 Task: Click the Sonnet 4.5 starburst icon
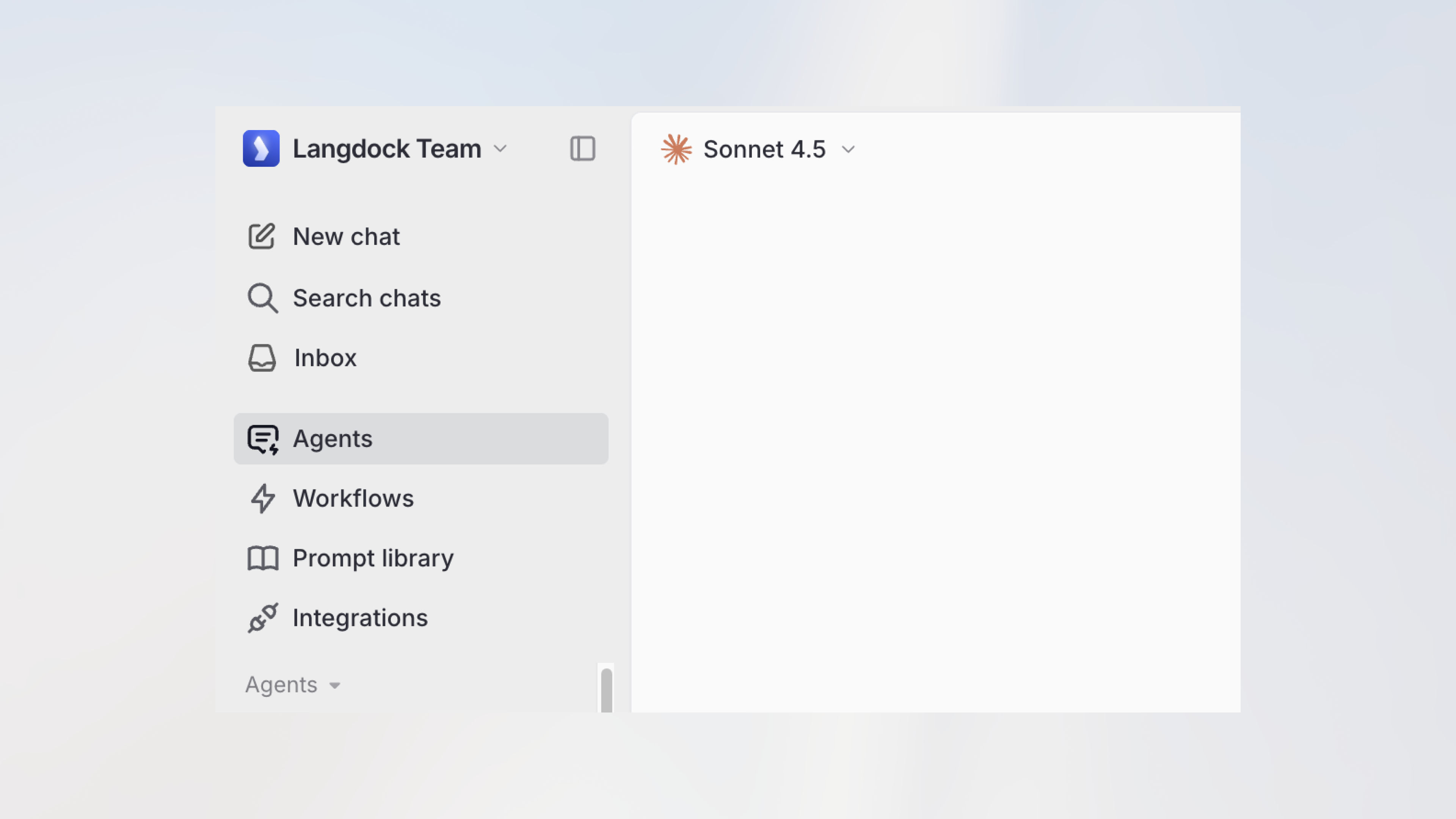(676, 149)
